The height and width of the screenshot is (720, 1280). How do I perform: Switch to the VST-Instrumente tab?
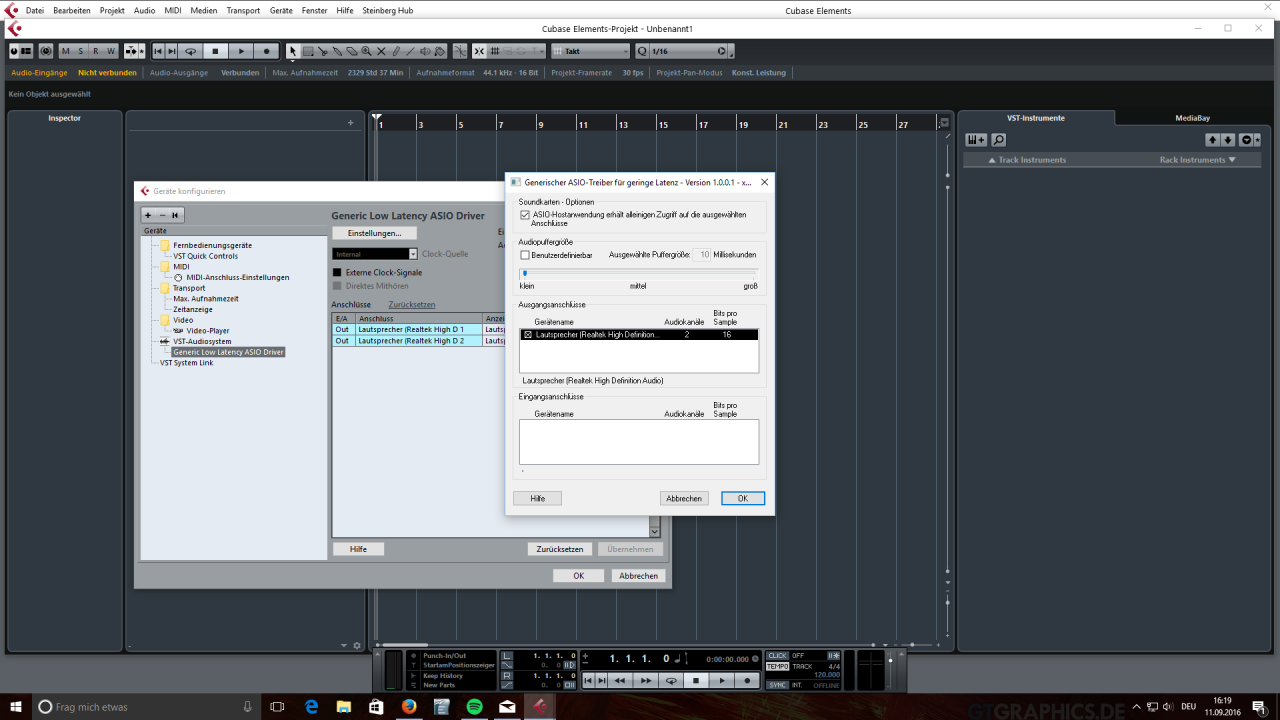click(1036, 118)
